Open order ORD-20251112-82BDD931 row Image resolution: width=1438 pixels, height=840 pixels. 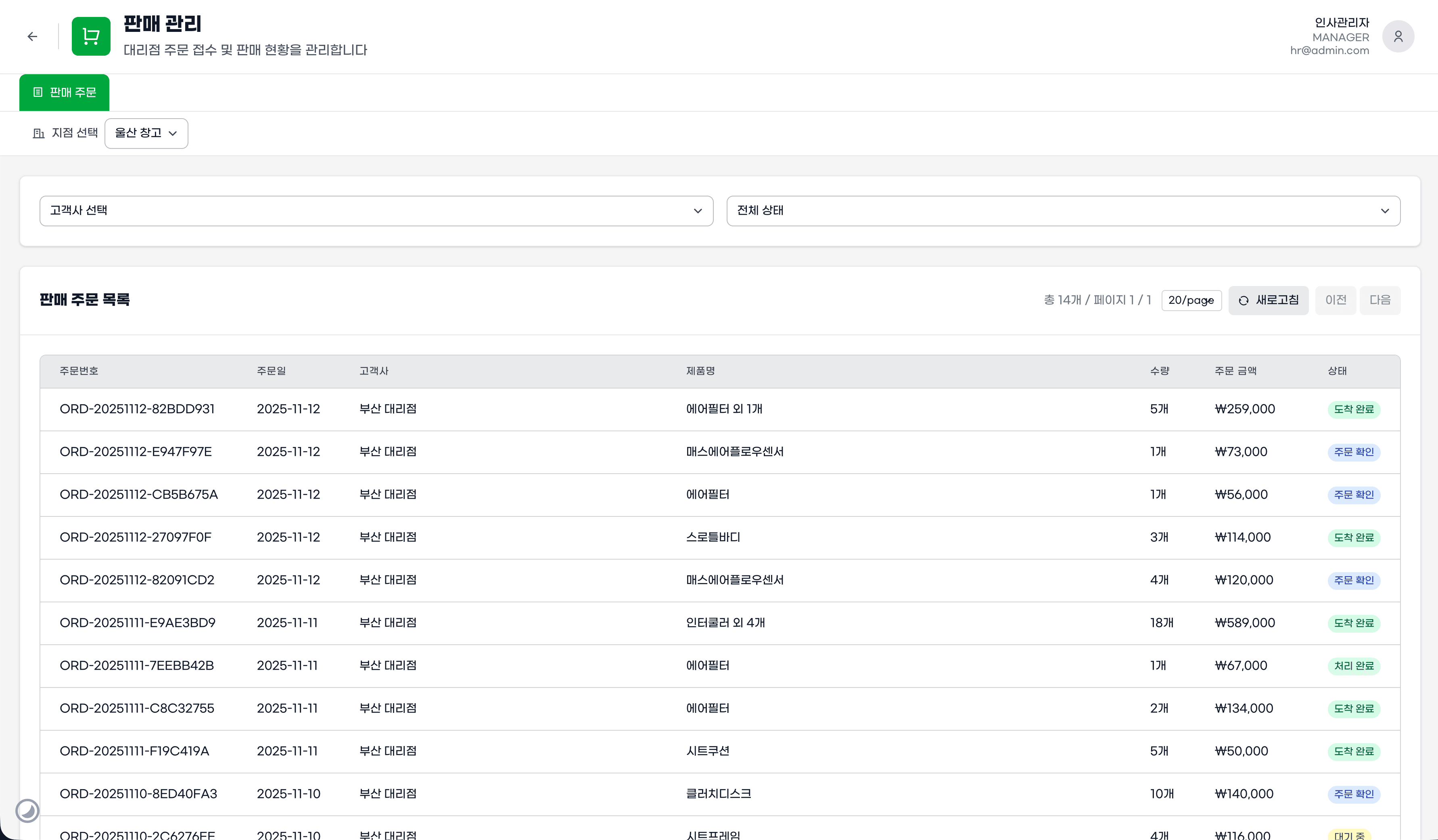pos(137,409)
